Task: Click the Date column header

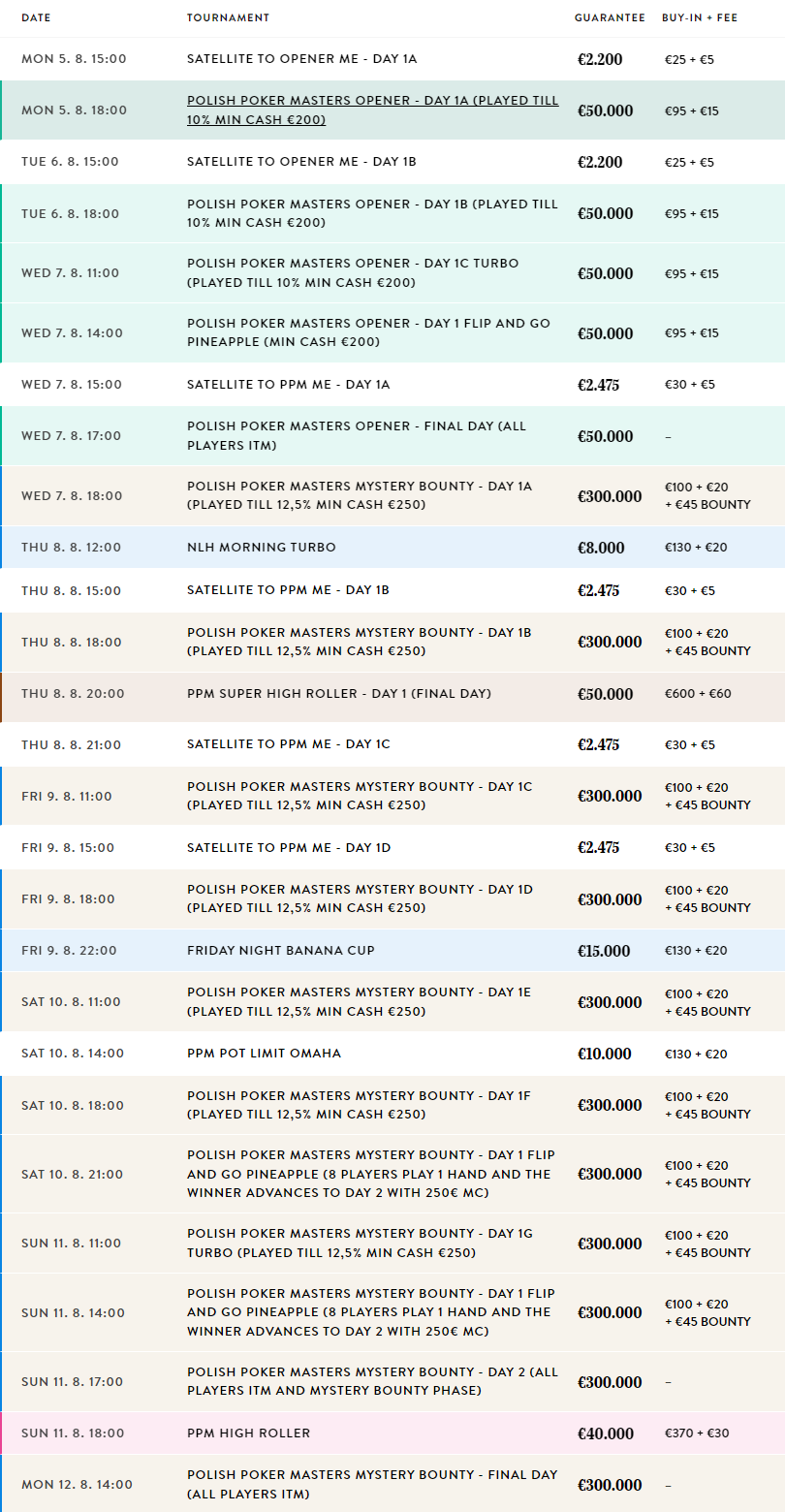Action: (x=36, y=18)
